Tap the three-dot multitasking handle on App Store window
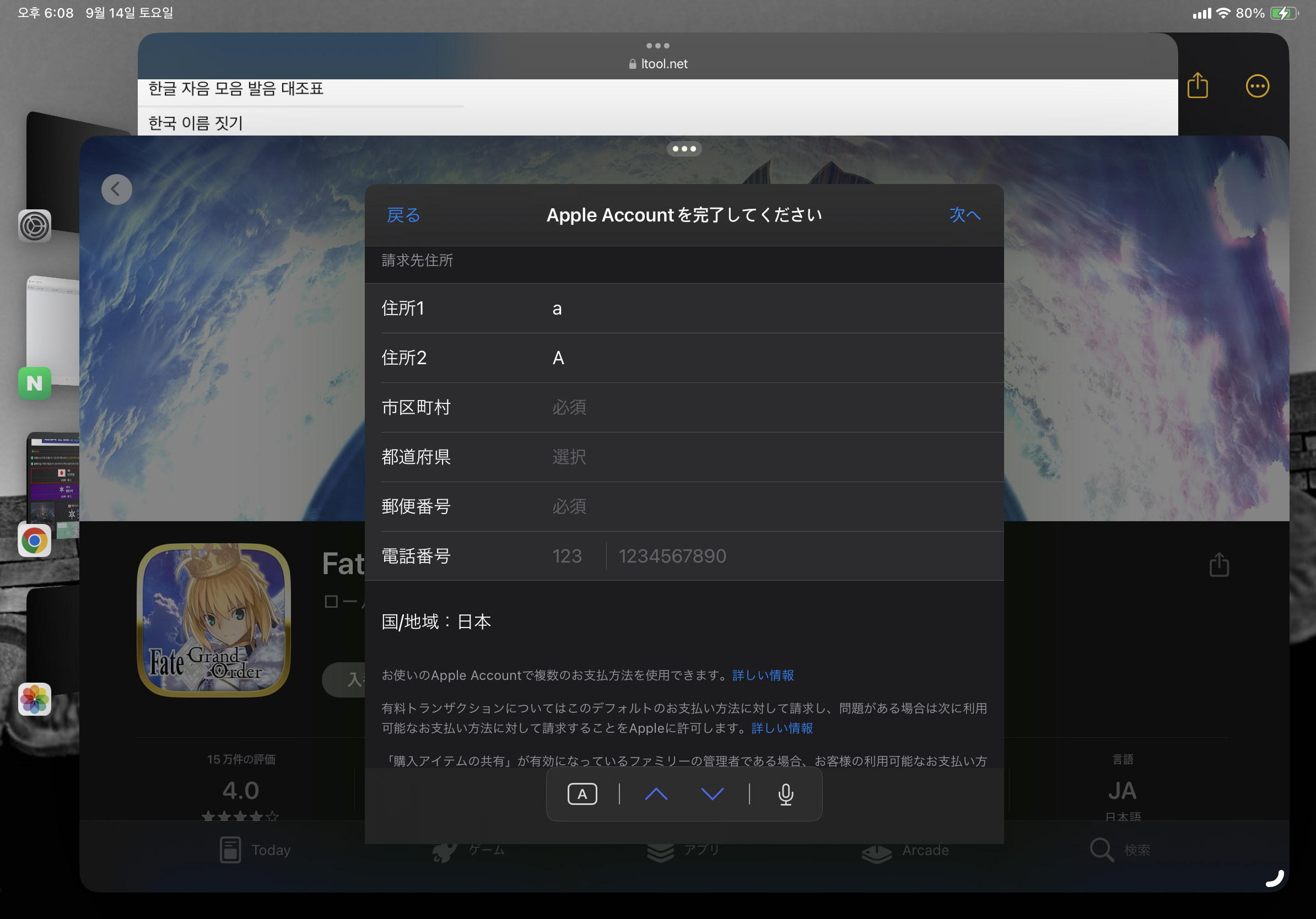1316x919 pixels. click(x=684, y=149)
